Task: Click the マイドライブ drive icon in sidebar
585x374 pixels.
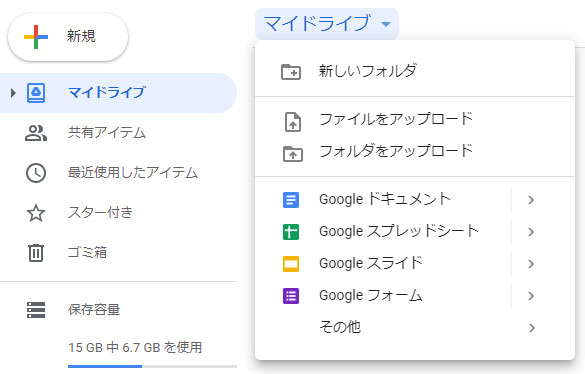Action: click(x=36, y=93)
